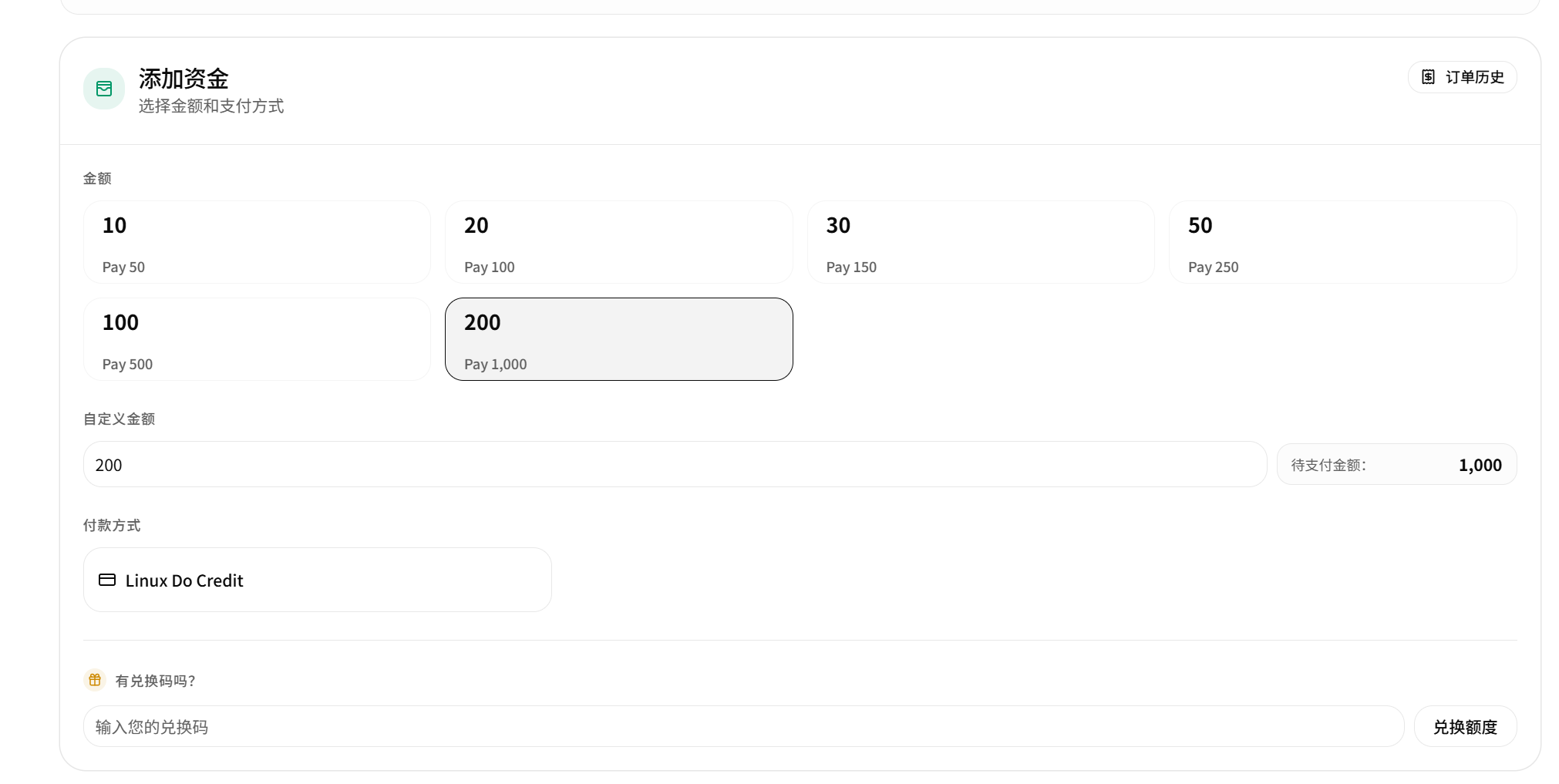Click the credit card icon for Linux Do Credit
Viewport: 1559px width, 784px height.
tap(107, 580)
